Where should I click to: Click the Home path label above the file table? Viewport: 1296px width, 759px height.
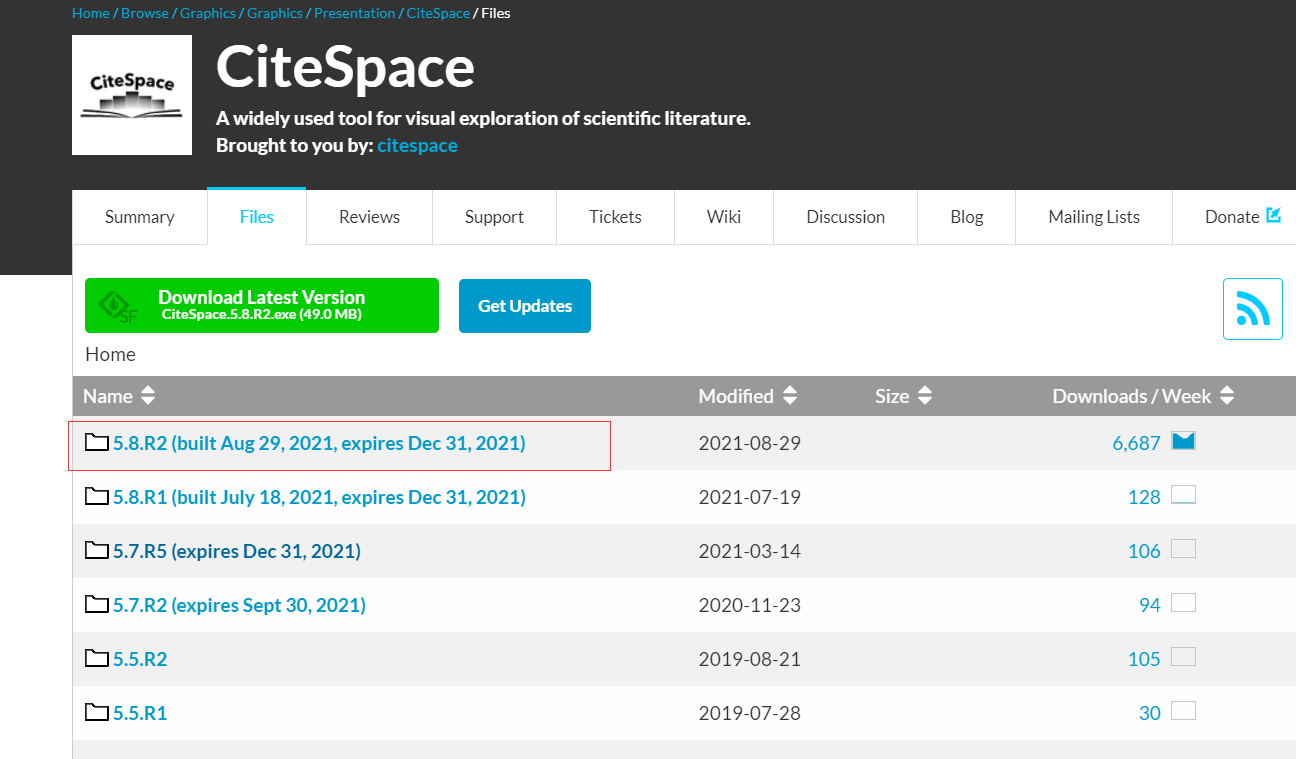coord(110,354)
